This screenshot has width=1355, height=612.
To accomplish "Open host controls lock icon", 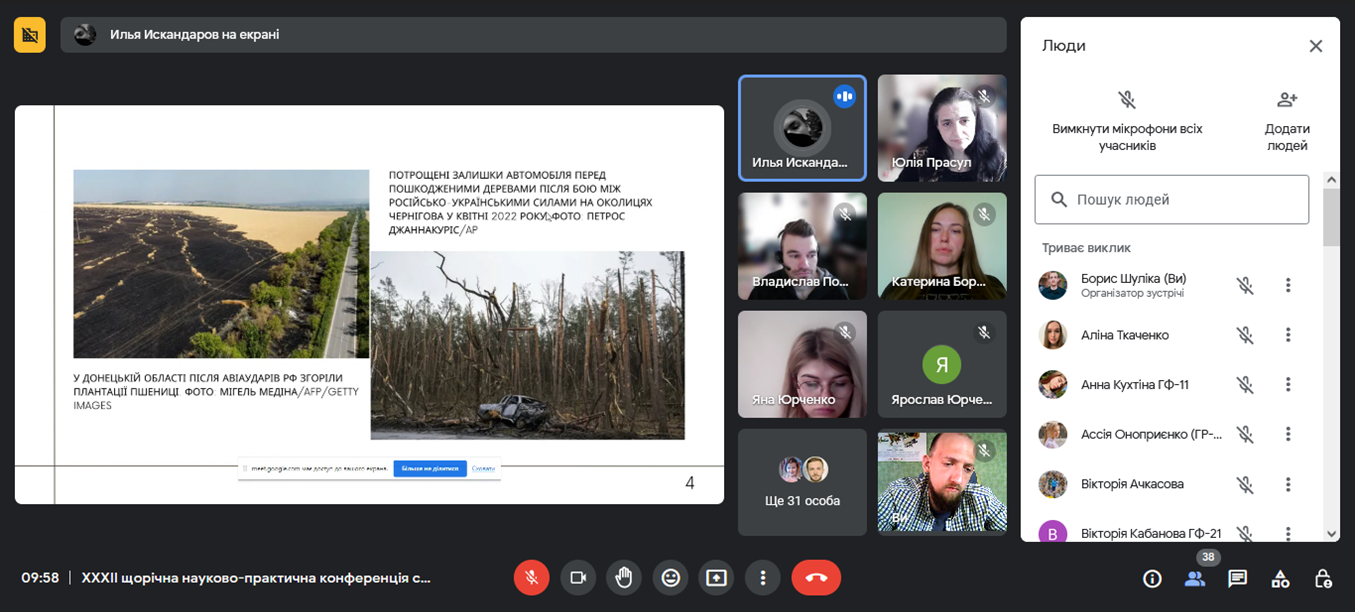I will [x=1323, y=578].
